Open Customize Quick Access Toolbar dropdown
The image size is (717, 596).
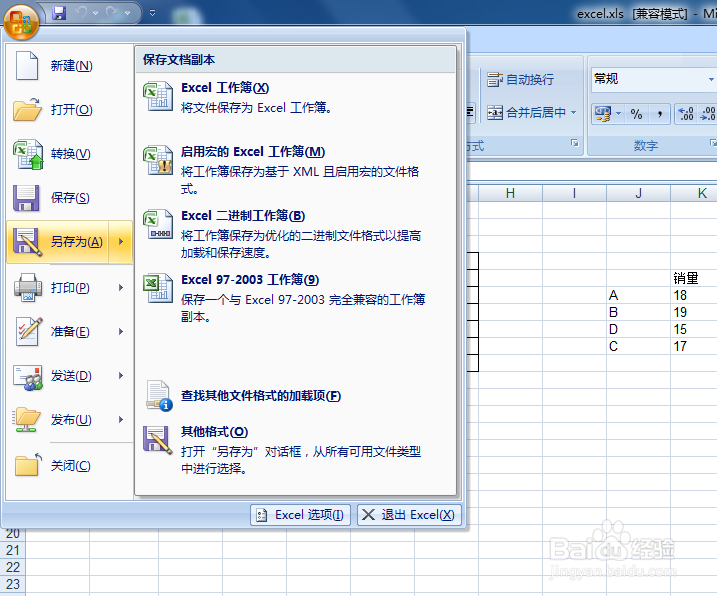tap(153, 13)
